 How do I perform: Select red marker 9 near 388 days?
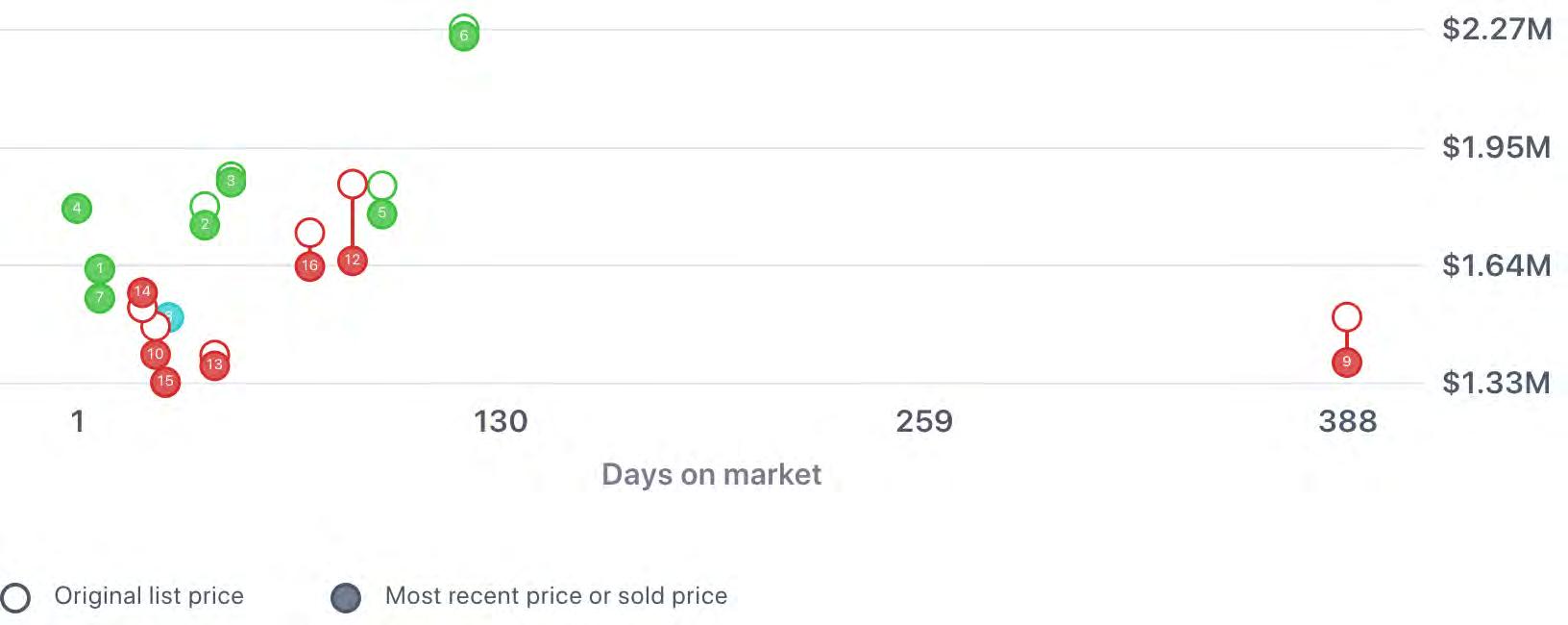(x=1347, y=362)
